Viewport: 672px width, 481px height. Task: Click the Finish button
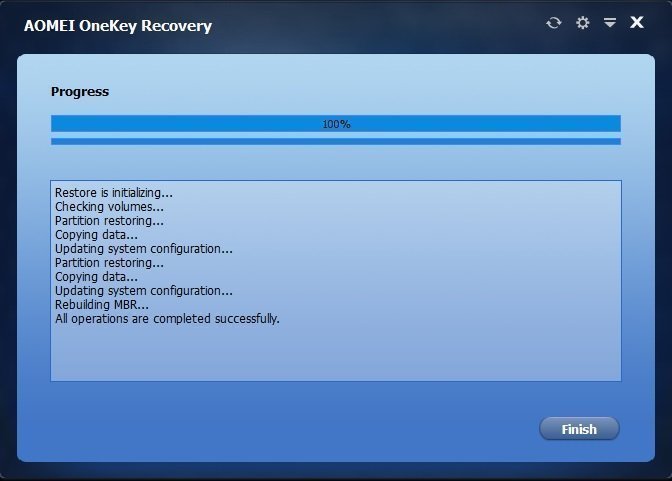[579, 429]
